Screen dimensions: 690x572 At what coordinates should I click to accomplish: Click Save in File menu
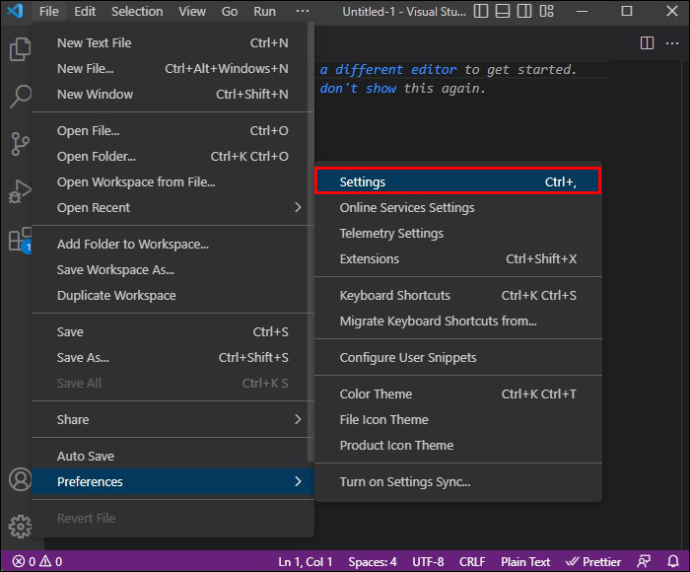click(x=172, y=331)
